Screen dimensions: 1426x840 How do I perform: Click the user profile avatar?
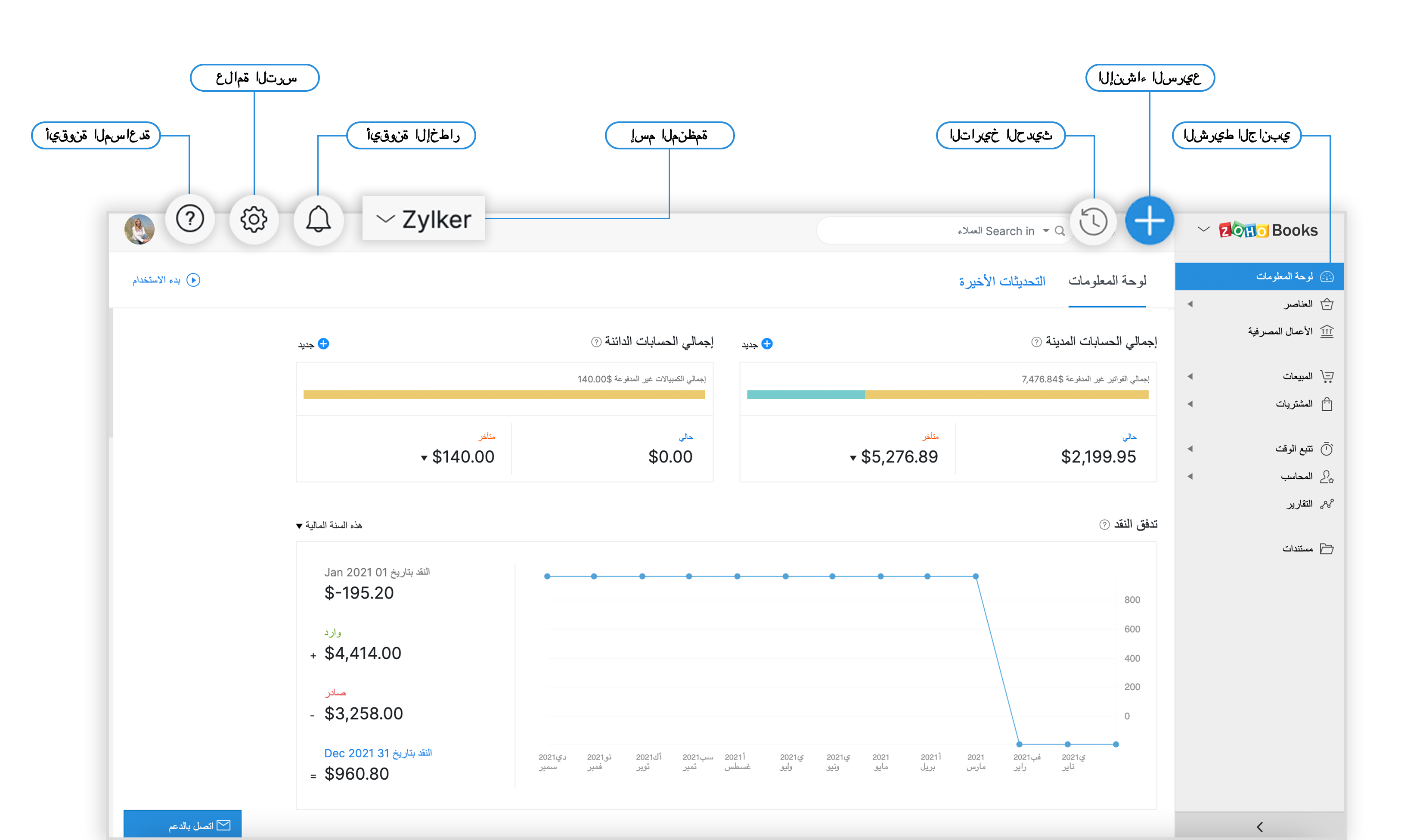click(x=139, y=229)
